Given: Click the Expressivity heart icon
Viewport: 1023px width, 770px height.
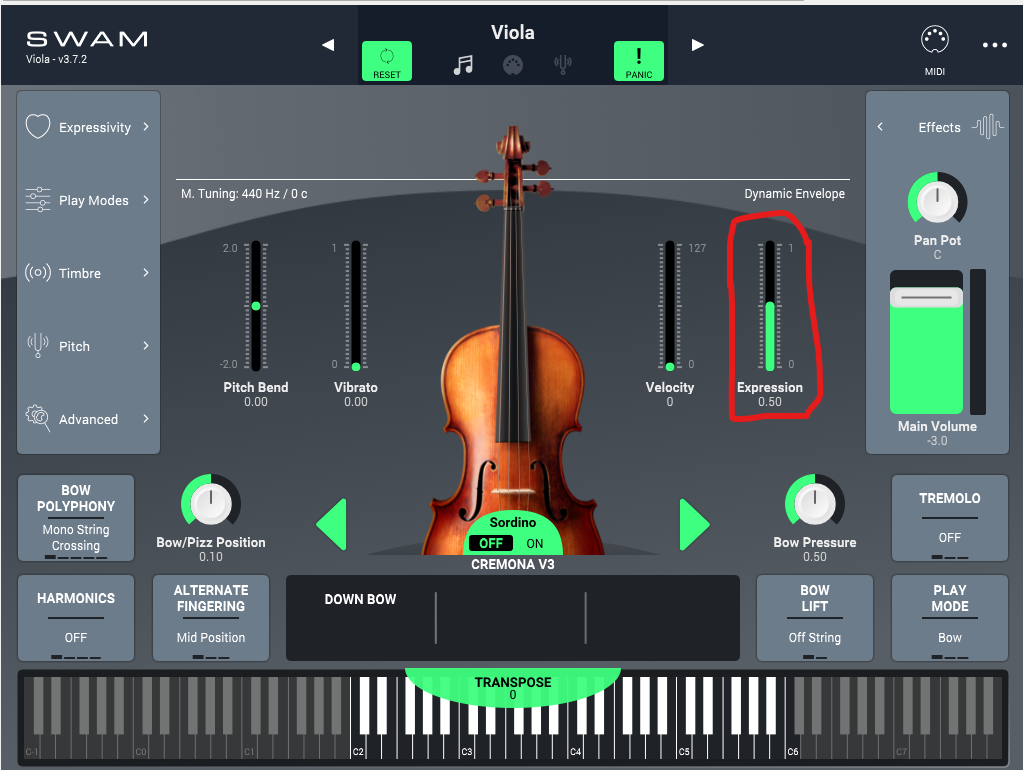Looking at the screenshot, I should tap(38, 127).
